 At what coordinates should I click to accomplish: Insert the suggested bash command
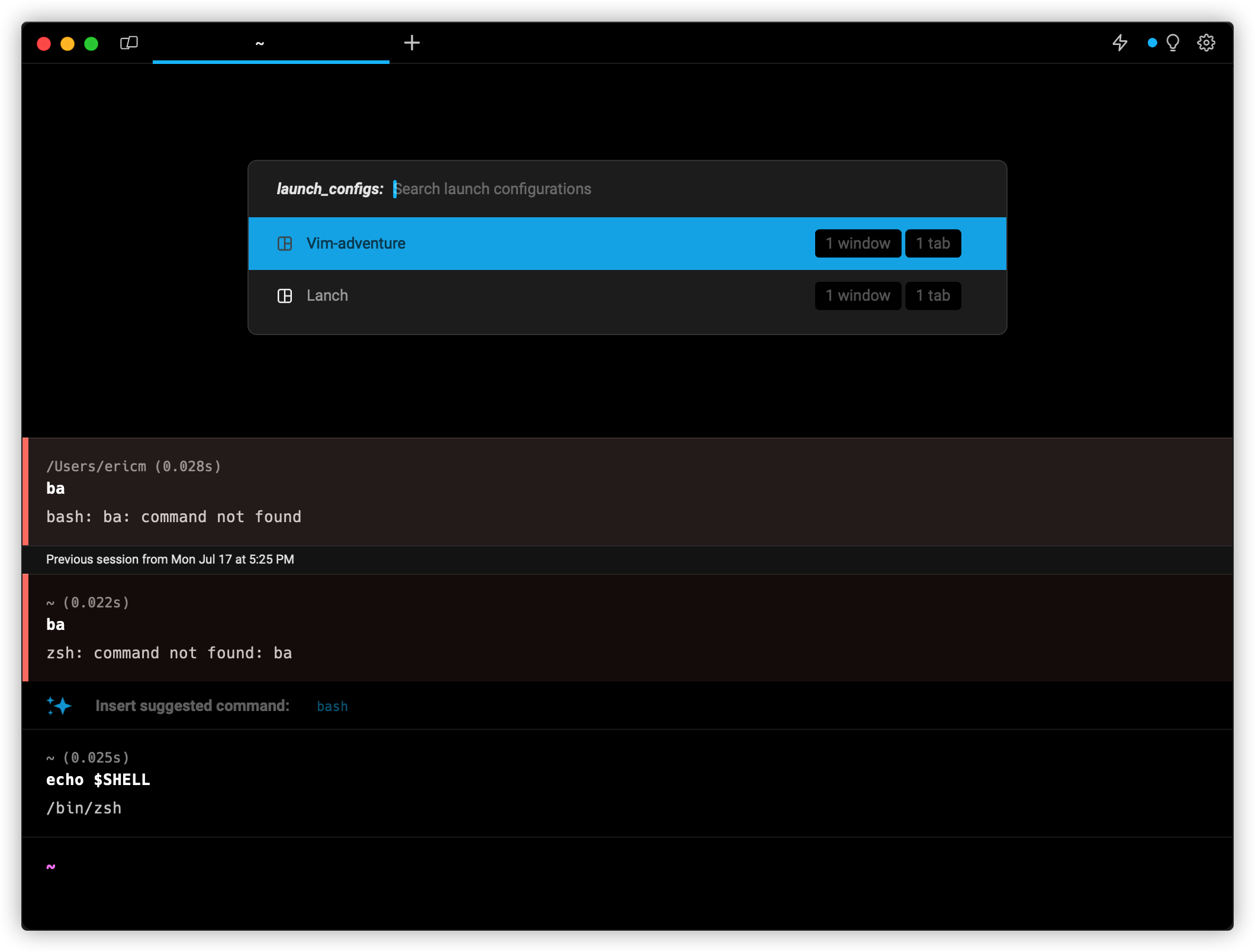(332, 706)
